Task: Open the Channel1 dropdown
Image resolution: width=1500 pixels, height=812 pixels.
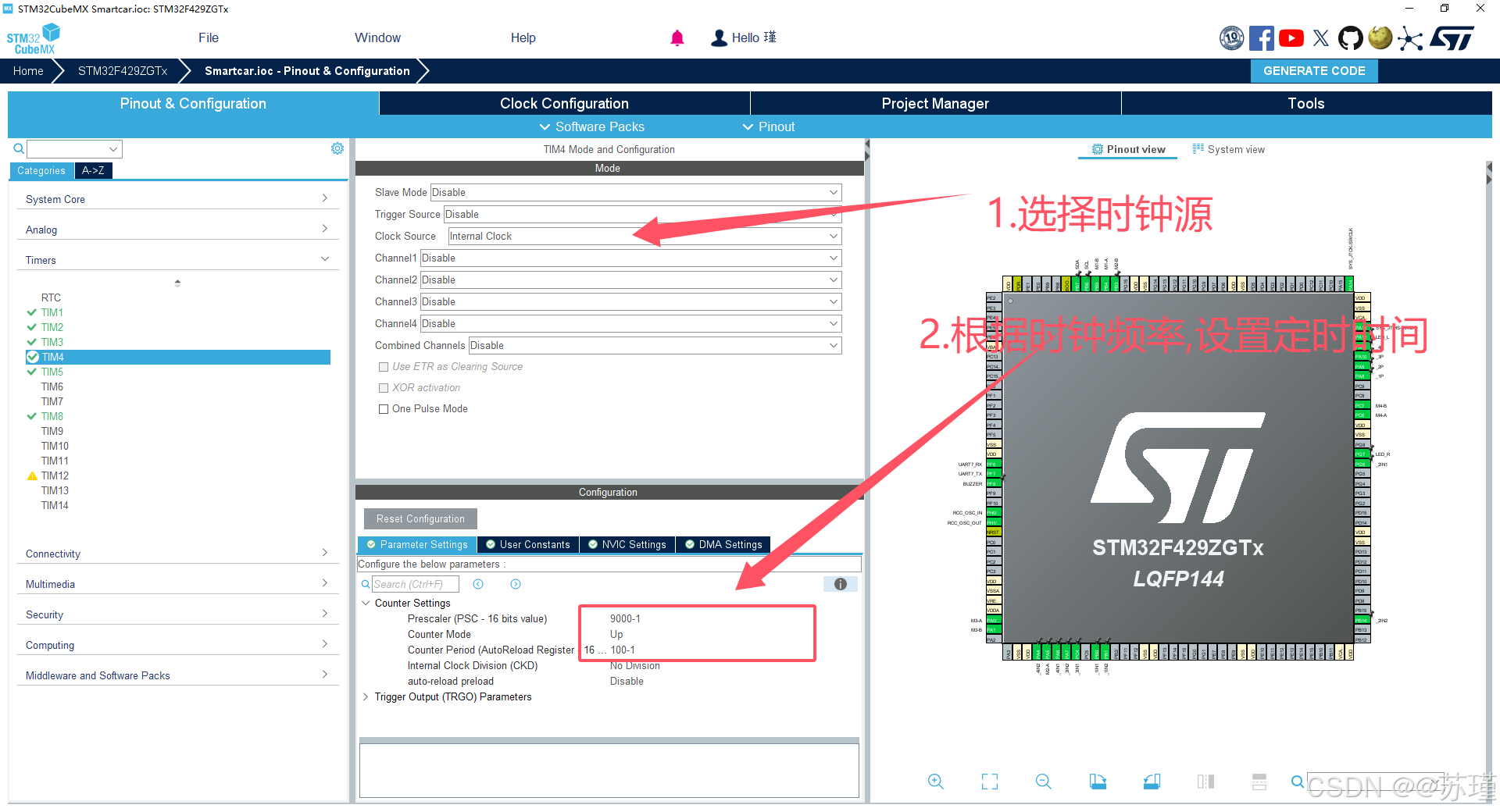Action: 630,258
